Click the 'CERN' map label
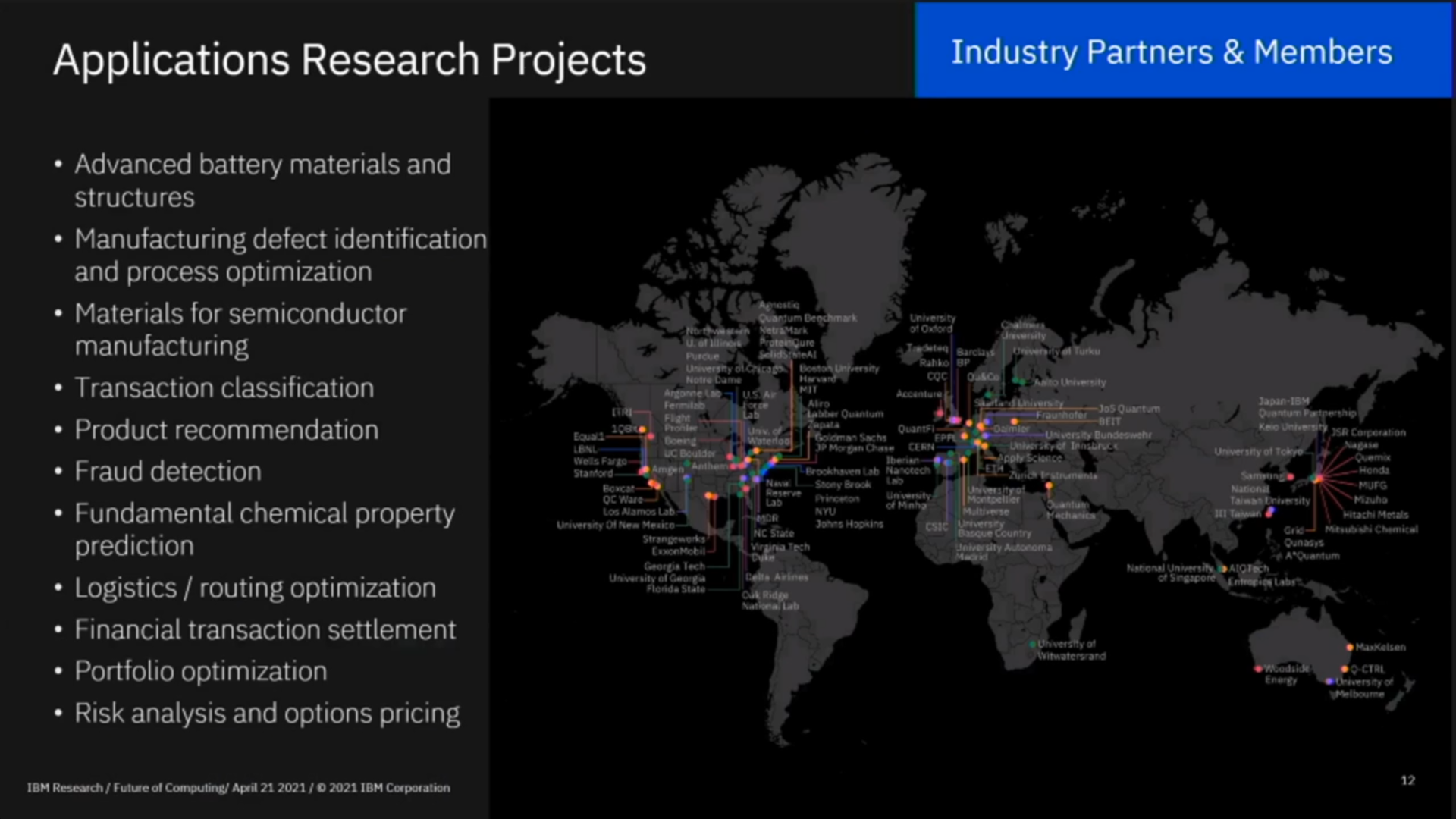This screenshot has height=819, width=1456. point(921,447)
